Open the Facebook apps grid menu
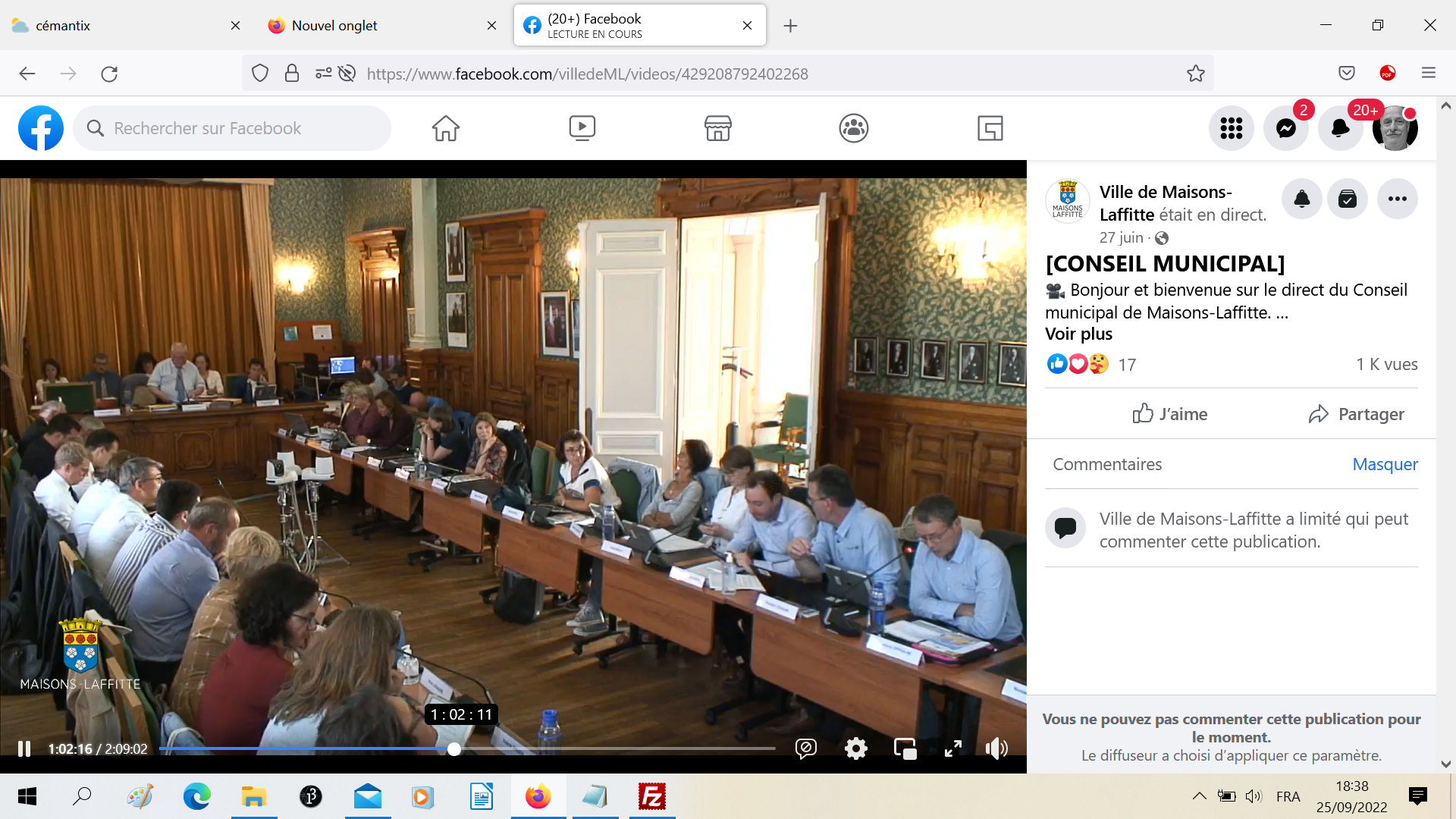The image size is (1456, 819). pyautogui.click(x=1231, y=128)
